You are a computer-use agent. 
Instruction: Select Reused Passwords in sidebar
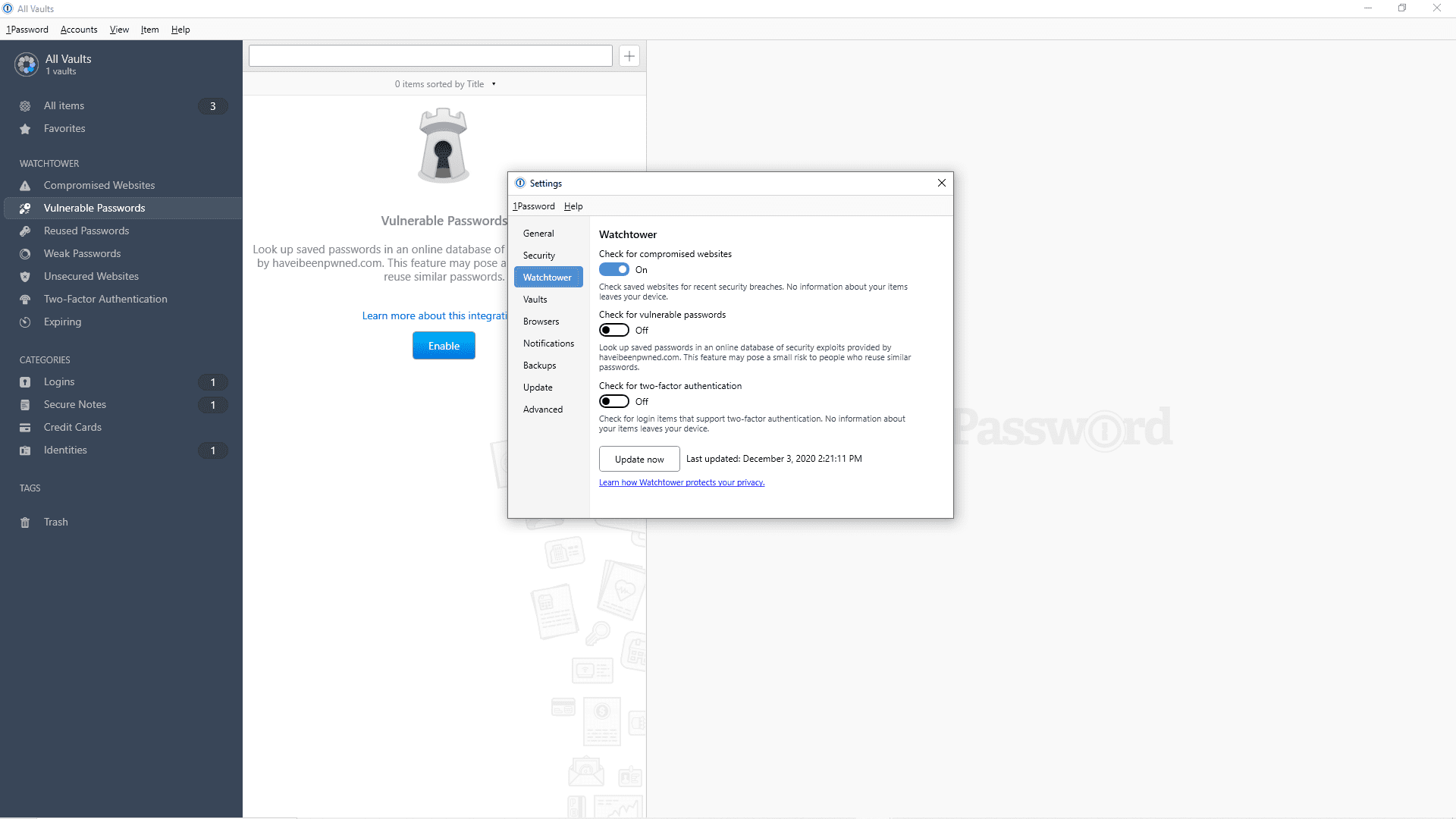[x=121, y=231]
